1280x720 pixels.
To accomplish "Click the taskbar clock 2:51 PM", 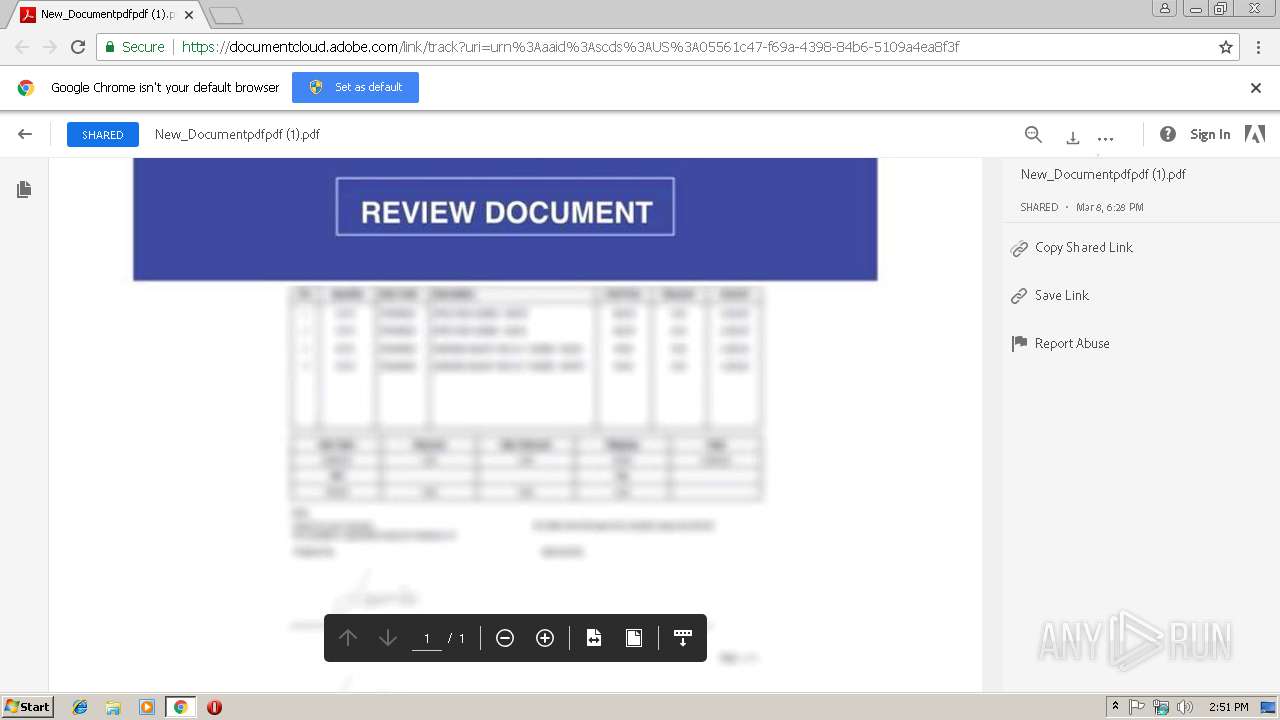I will [1229, 707].
